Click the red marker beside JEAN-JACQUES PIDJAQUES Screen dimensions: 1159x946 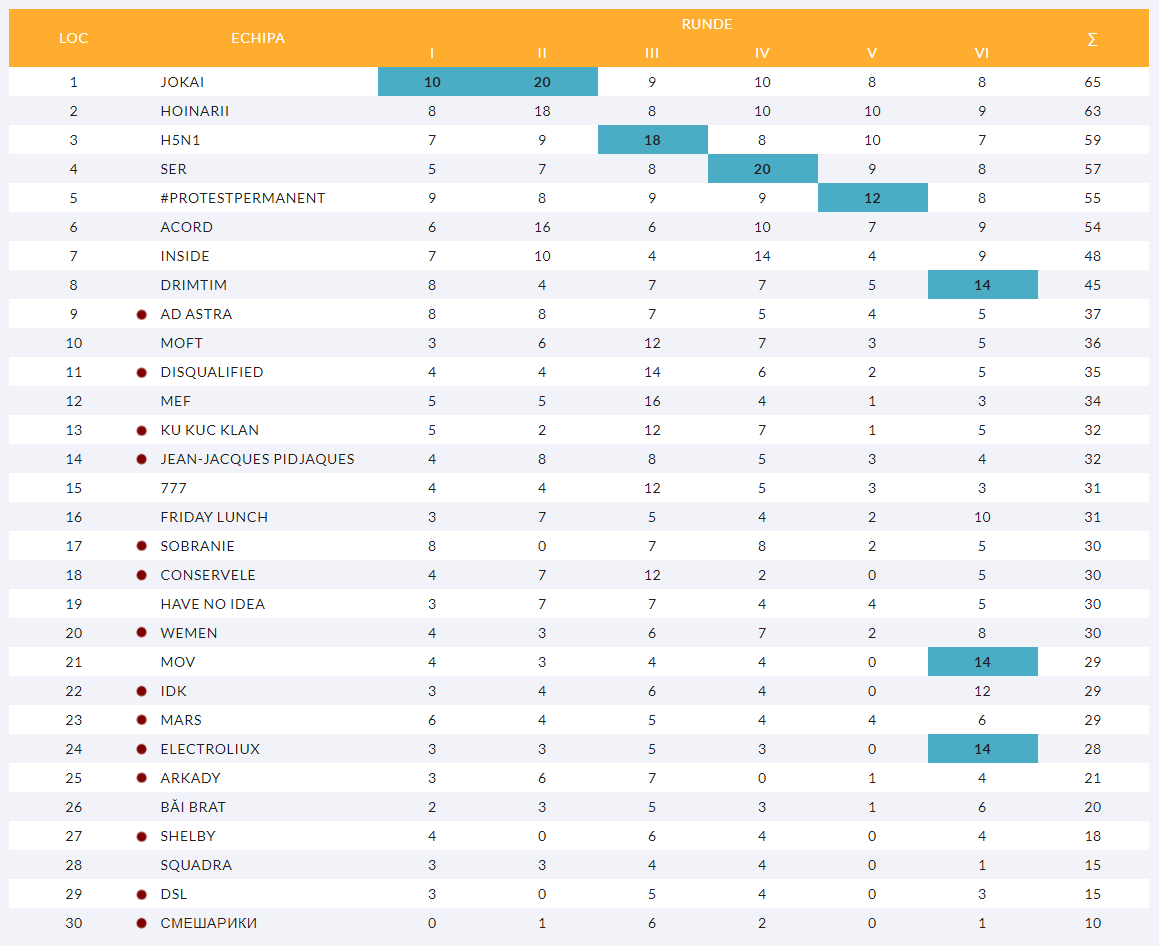click(142, 459)
